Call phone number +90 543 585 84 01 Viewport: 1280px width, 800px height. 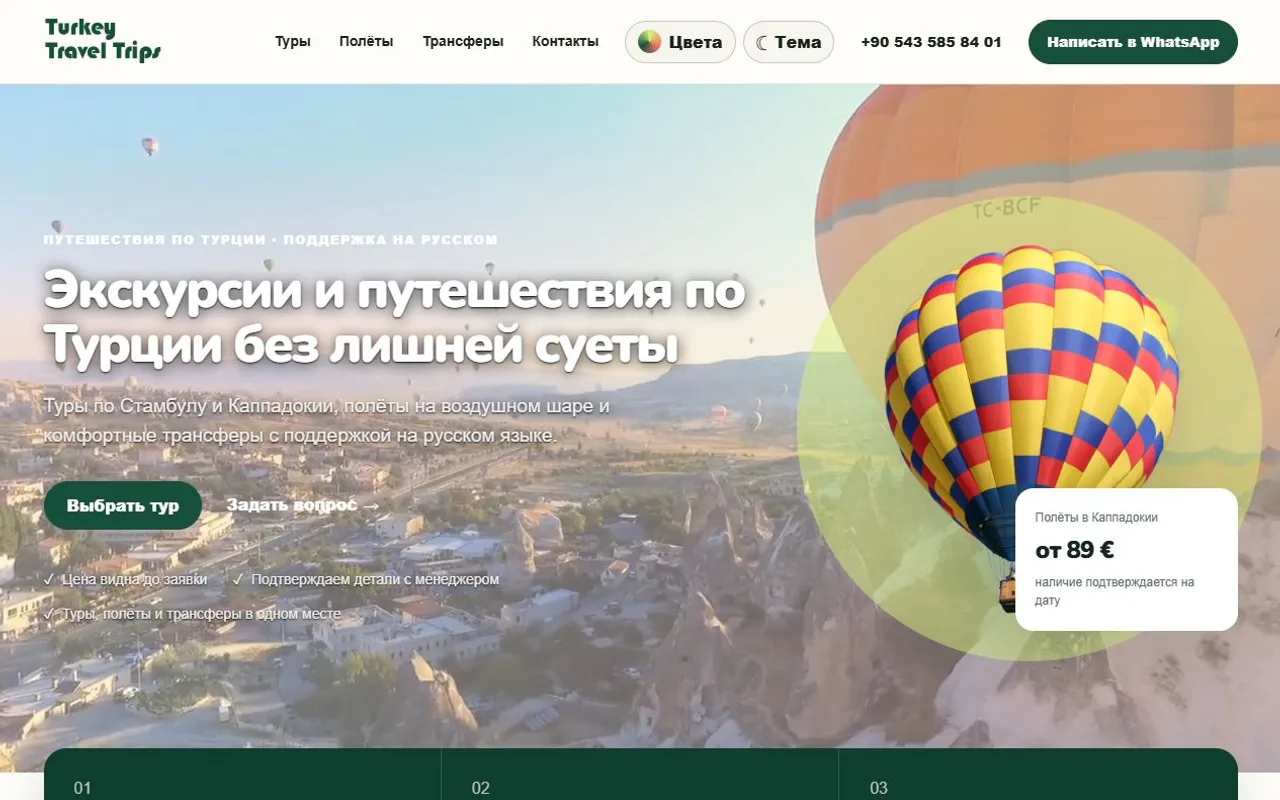931,42
